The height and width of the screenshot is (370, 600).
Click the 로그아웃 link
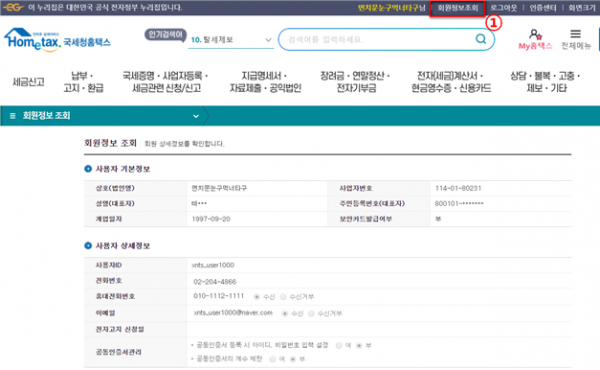(x=504, y=8)
